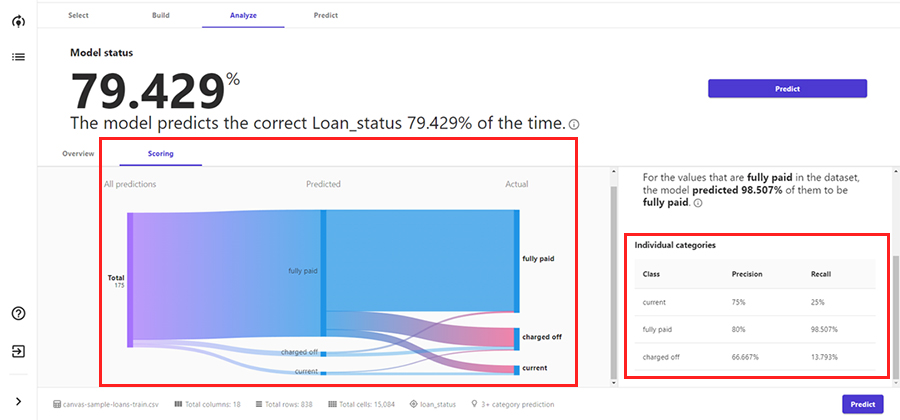Click info icon after 'fully paid' explanation
Image resolution: width=900 pixels, height=420 pixels.
[x=697, y=203]
